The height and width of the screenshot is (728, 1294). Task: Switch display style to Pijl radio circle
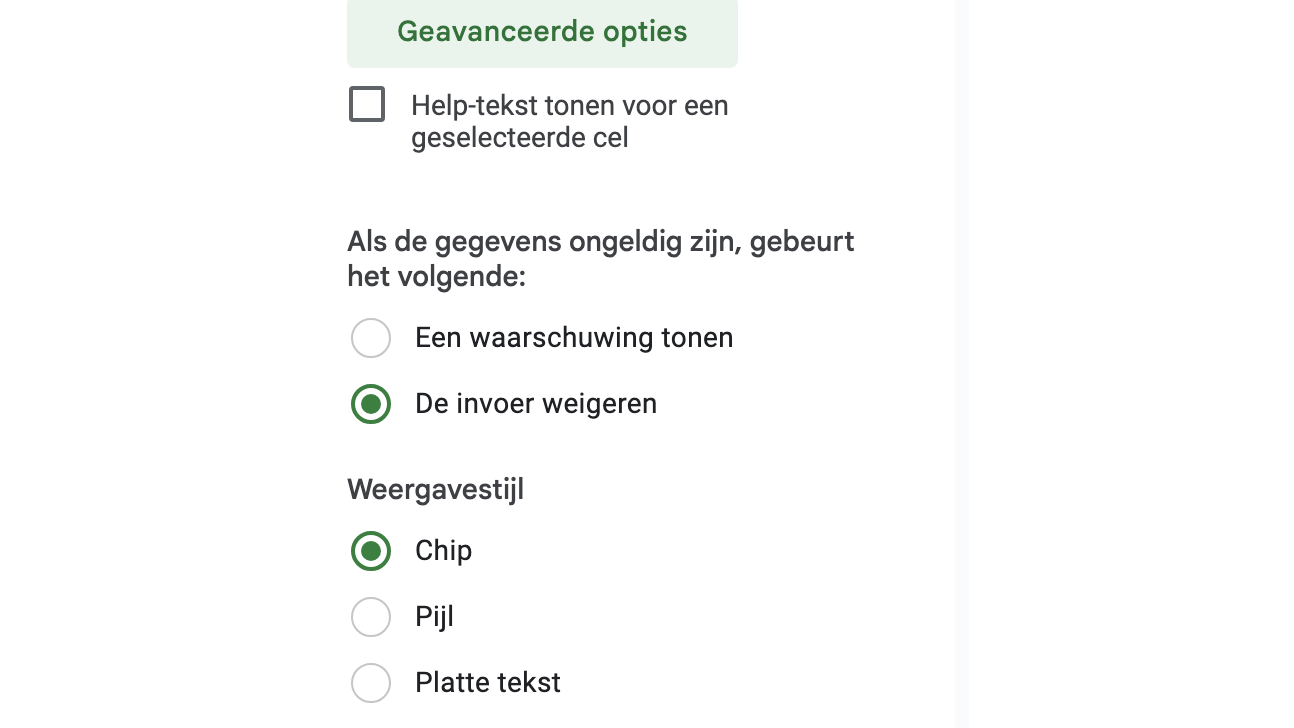pyautogui.click(x=371, y=617)
